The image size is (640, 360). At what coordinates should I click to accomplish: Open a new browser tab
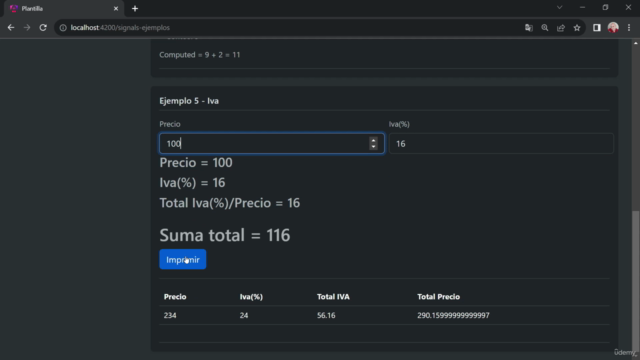pyautogui.click(x=135, y=9)
